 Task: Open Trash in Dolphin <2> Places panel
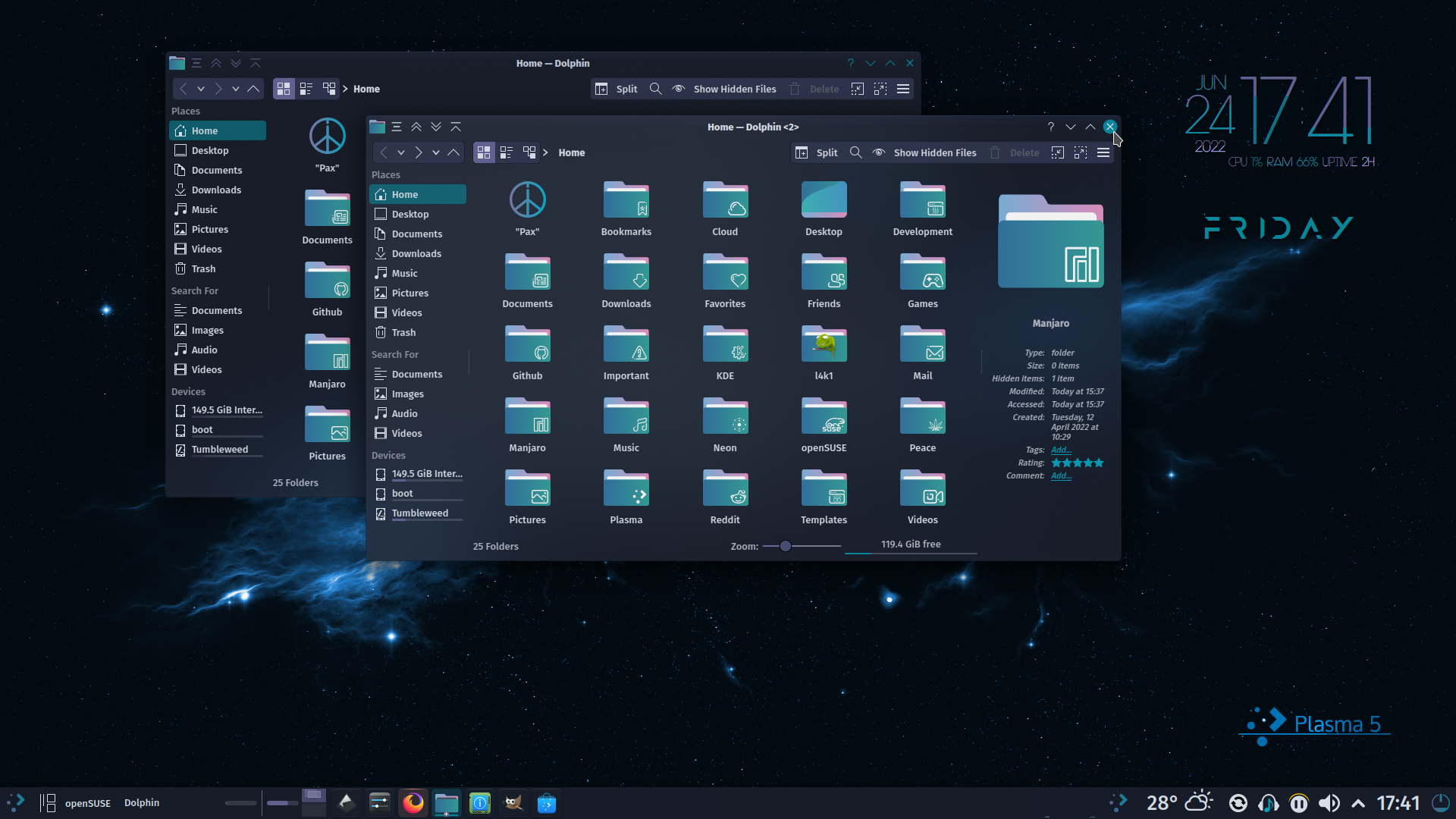418,332
